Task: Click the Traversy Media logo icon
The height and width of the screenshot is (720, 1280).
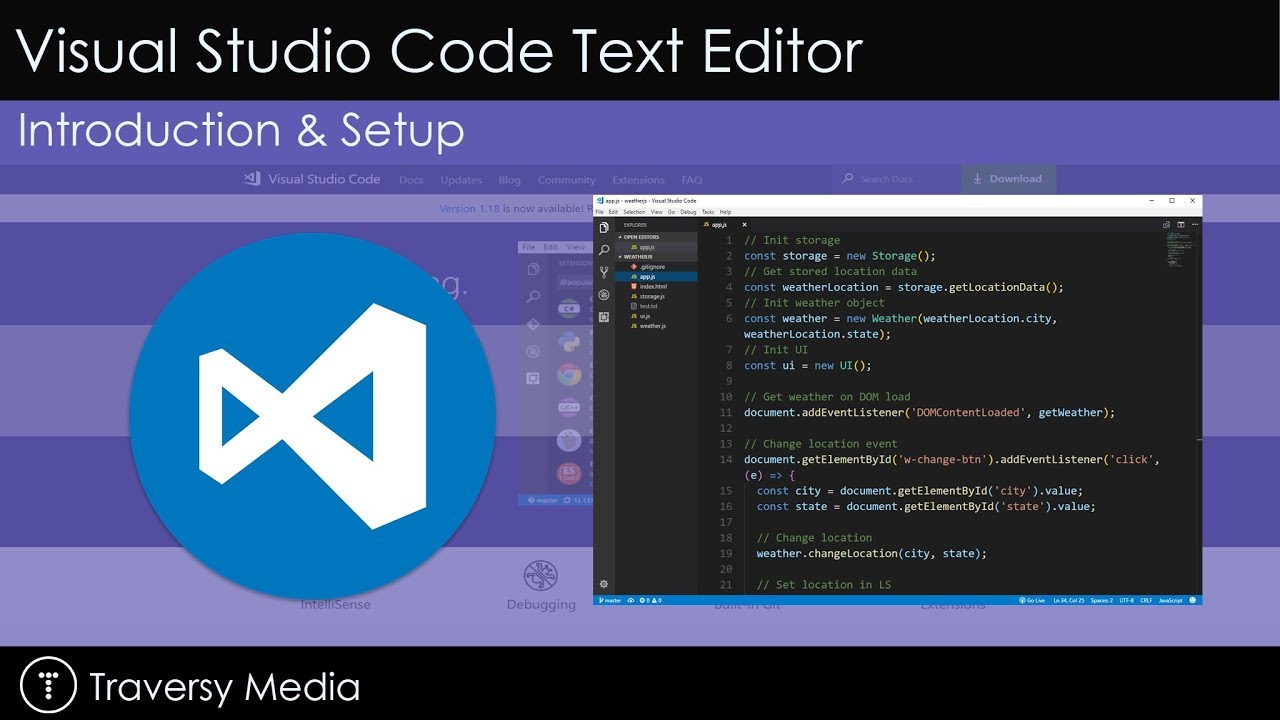Action: click(x=49, y=685)
